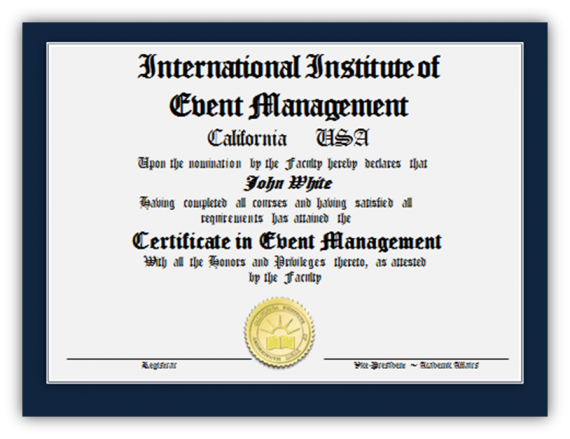Click the Vice-President signature line
Viewport: 570px width, 439px height.
416,359
